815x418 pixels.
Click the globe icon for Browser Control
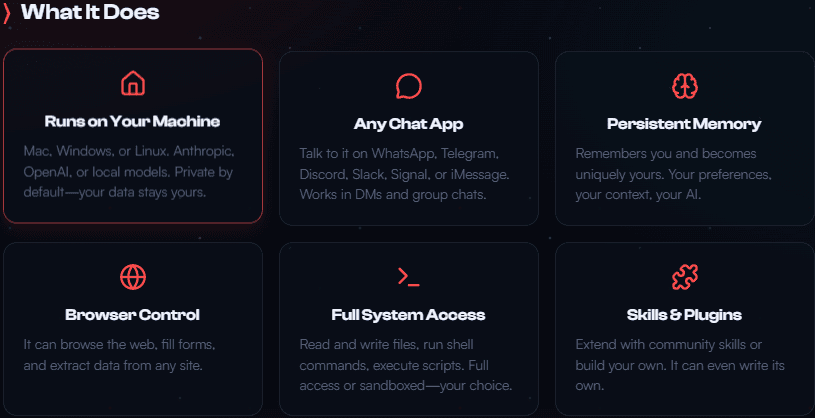[133, 276]
